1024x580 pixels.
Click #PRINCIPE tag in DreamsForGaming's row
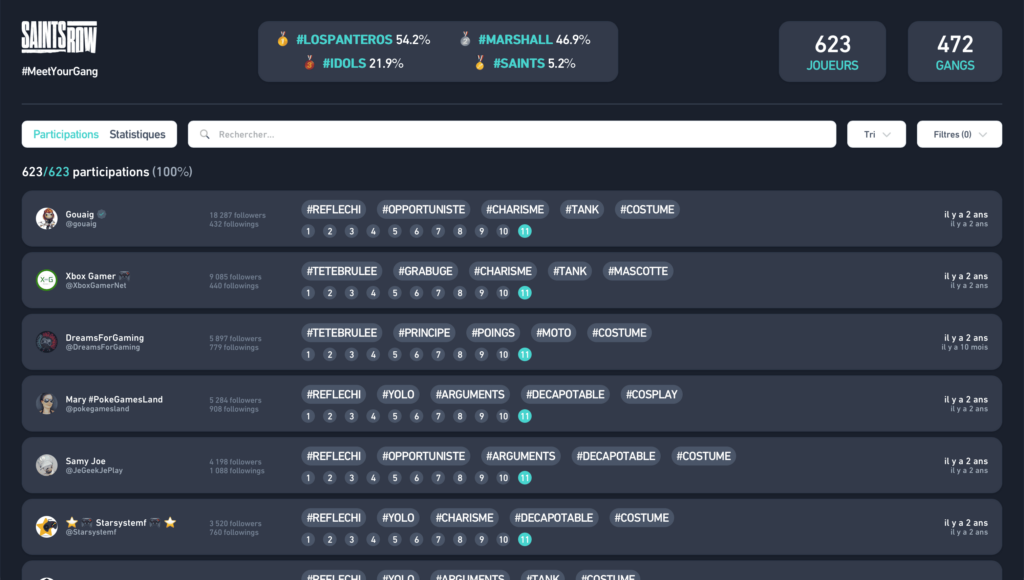tap(424, 332)
